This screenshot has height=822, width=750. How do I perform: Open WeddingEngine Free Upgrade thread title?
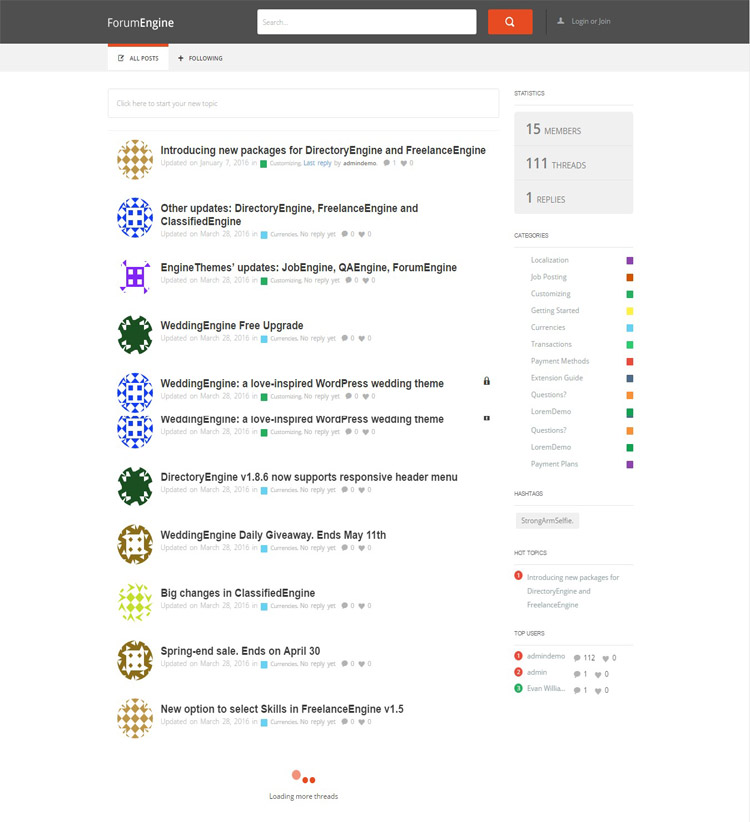point(232,326)
